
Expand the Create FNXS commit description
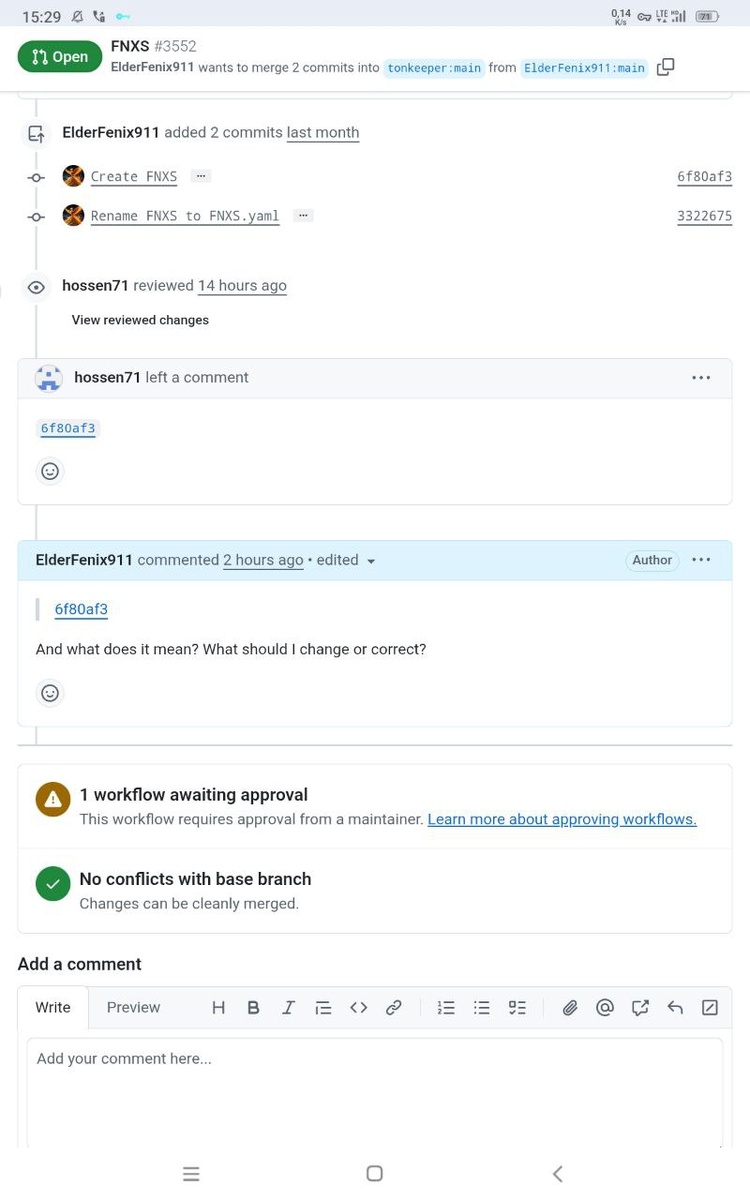201,176
